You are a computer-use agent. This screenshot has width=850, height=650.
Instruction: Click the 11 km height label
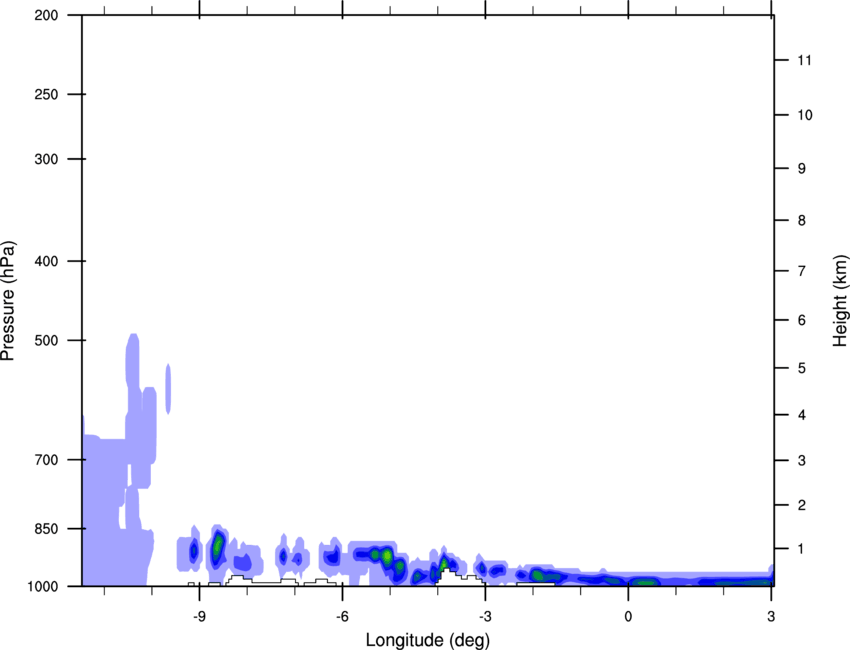[804, 60]
